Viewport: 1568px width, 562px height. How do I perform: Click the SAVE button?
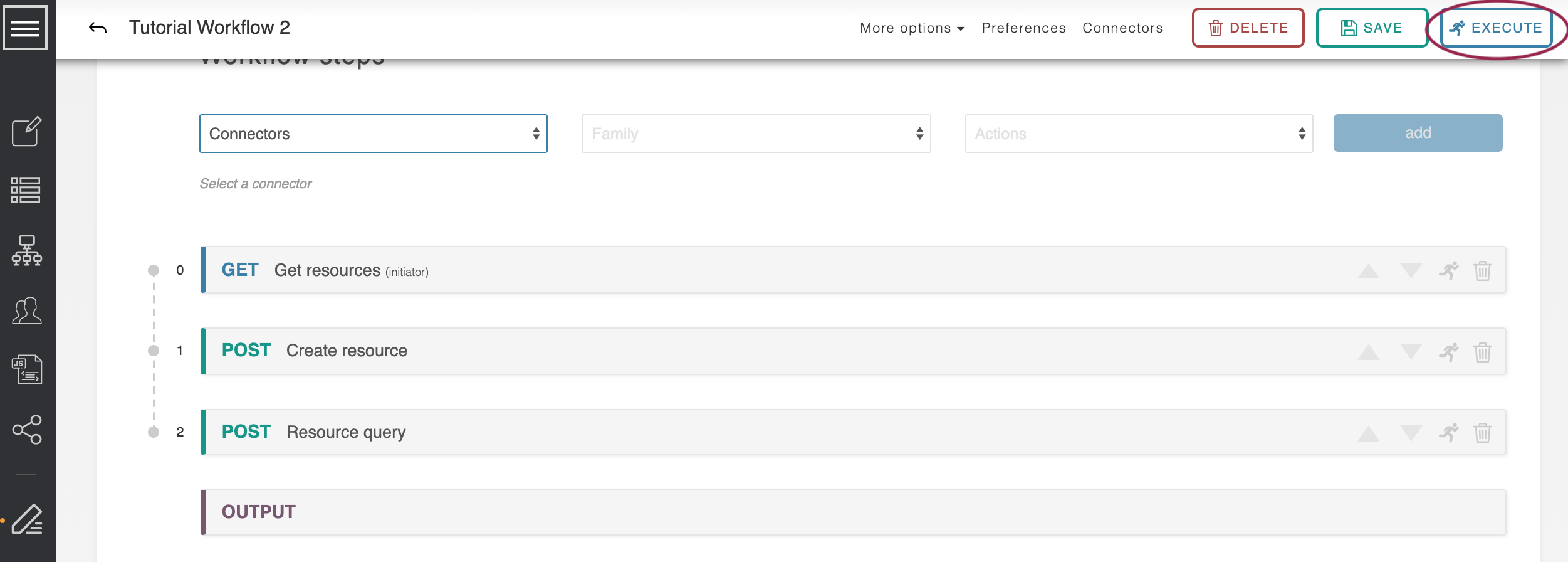click(1371, 28)
